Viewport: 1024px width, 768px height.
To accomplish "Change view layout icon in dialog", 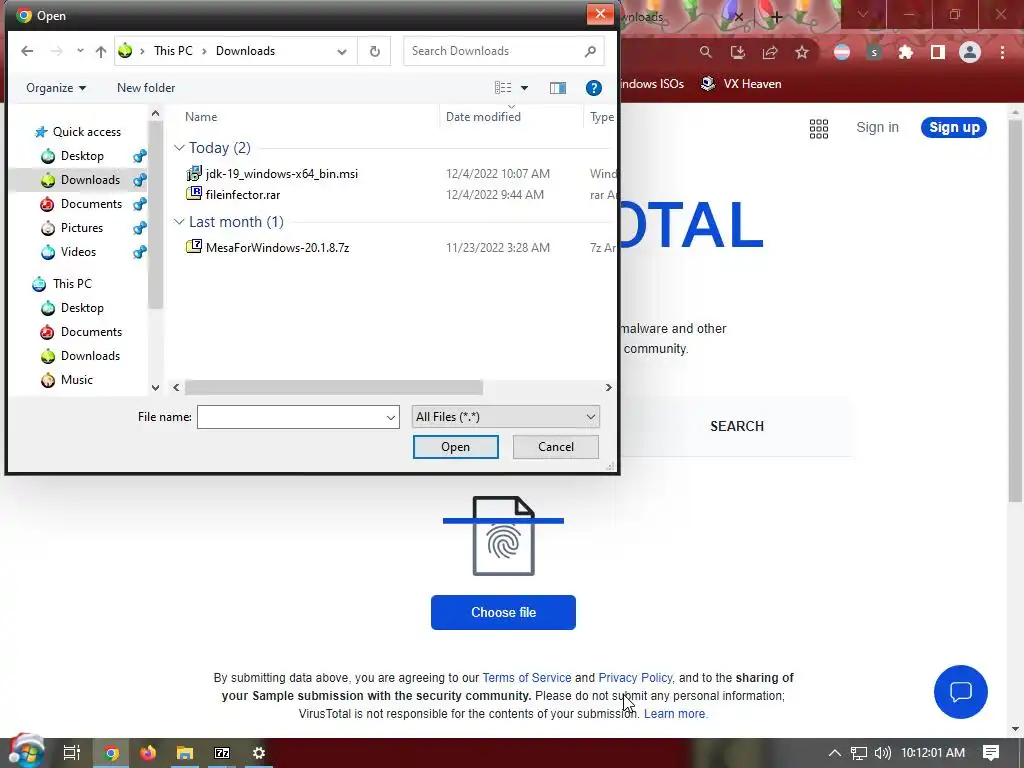I will coord(503,88).
